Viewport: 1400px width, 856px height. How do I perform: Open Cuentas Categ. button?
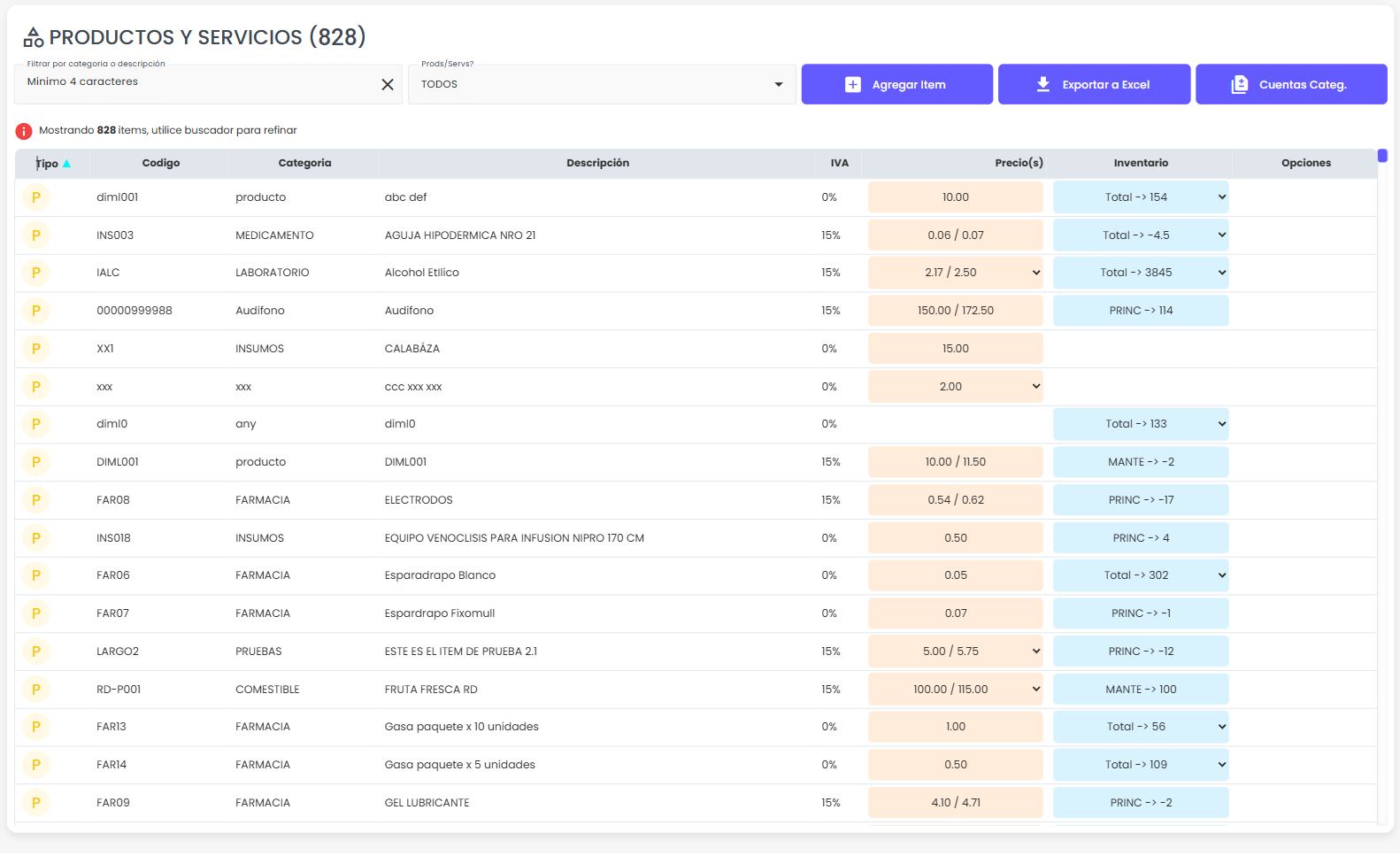(1290, 85)
